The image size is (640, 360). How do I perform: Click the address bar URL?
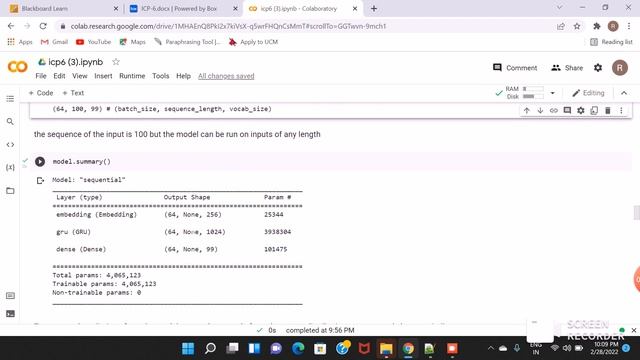tap(228, 26)
